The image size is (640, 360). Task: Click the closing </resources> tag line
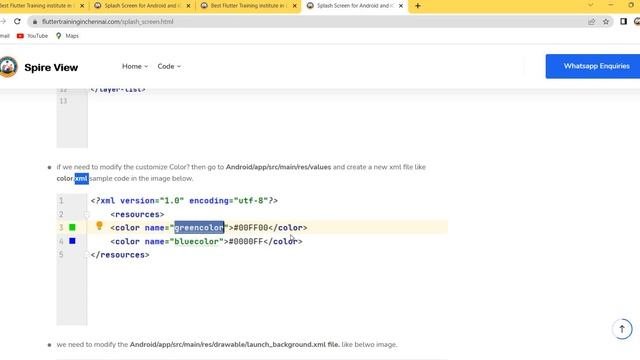tap(120, 255)
